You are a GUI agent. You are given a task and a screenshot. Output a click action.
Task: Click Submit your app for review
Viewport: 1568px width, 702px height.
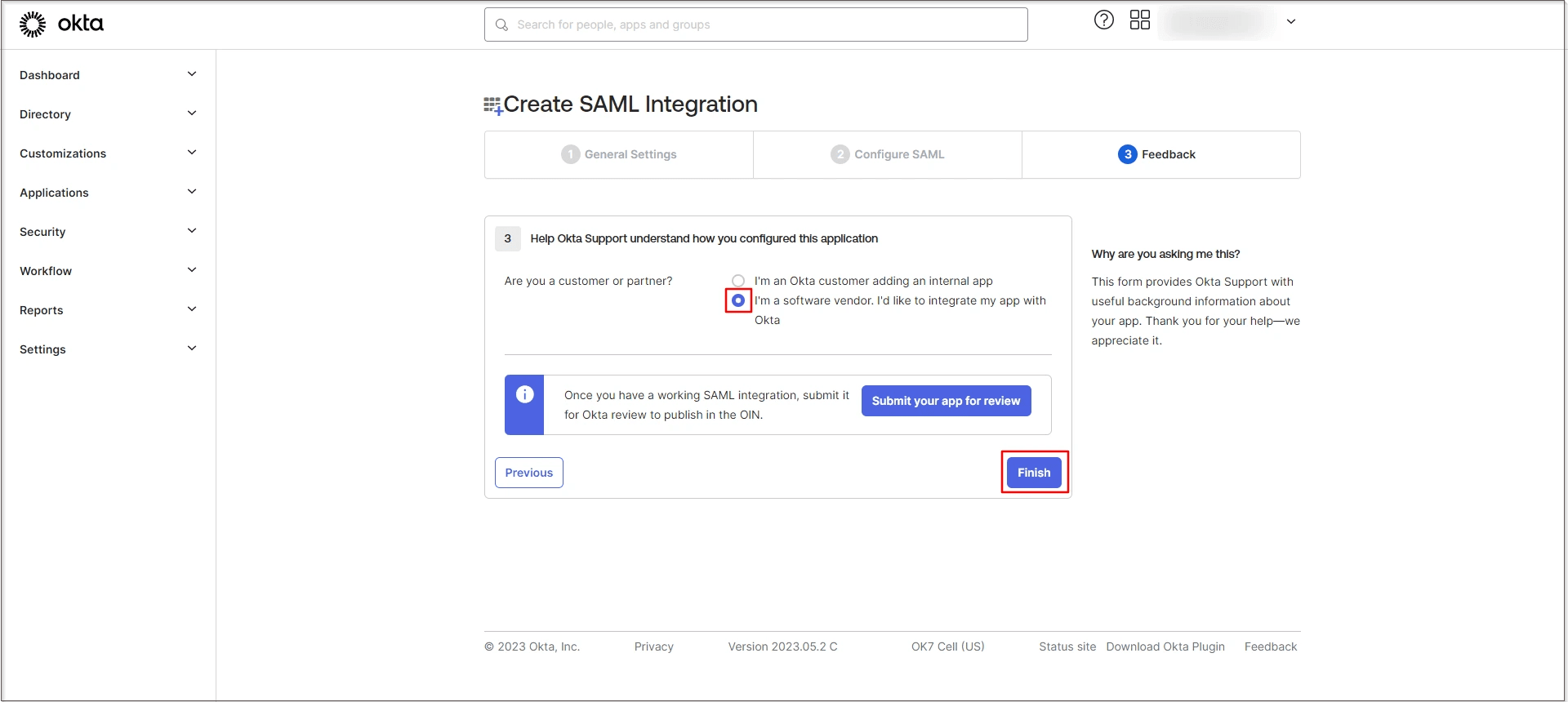coord(946,401)
